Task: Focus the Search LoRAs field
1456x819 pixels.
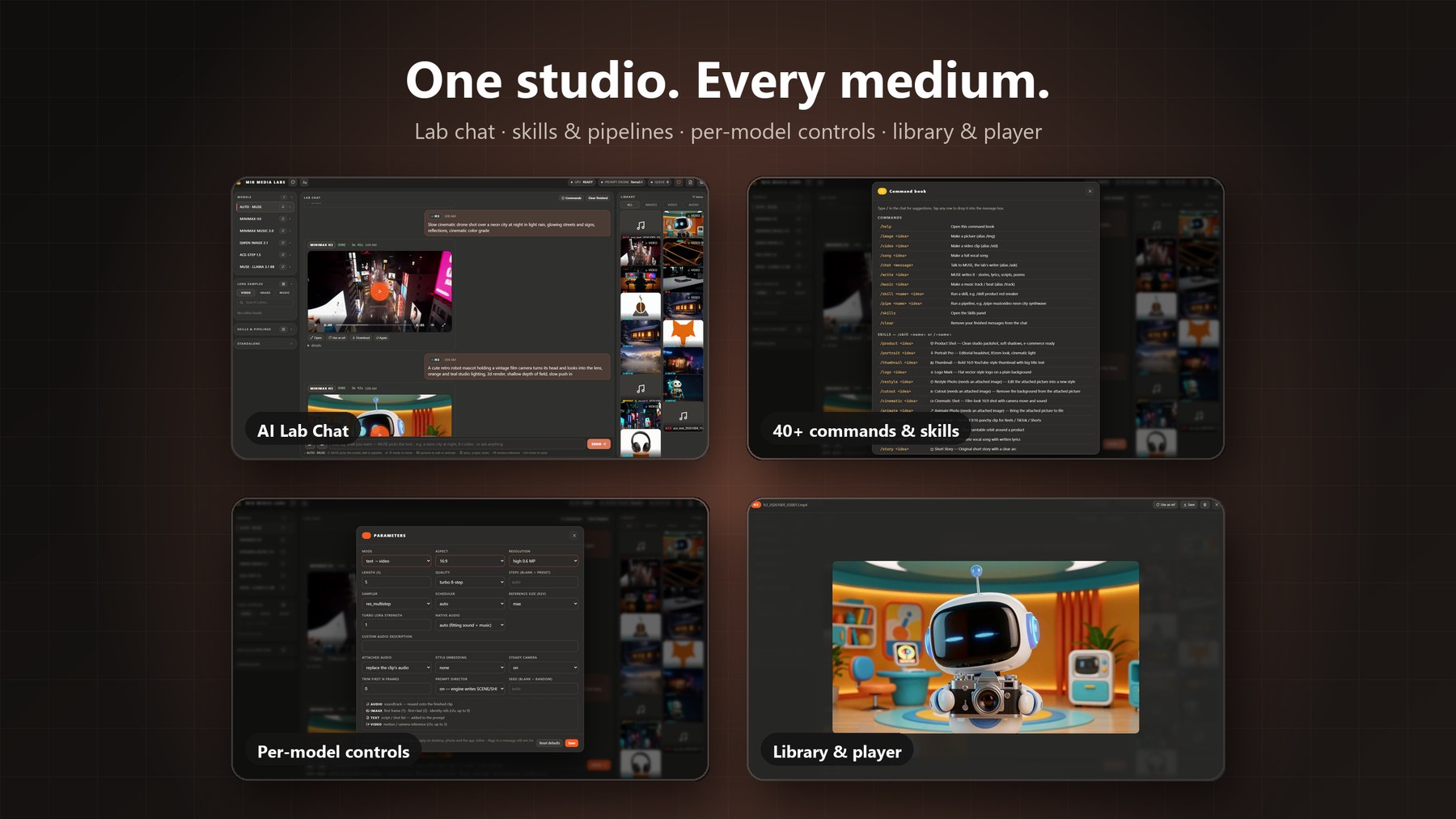Action: click(265, 303)
